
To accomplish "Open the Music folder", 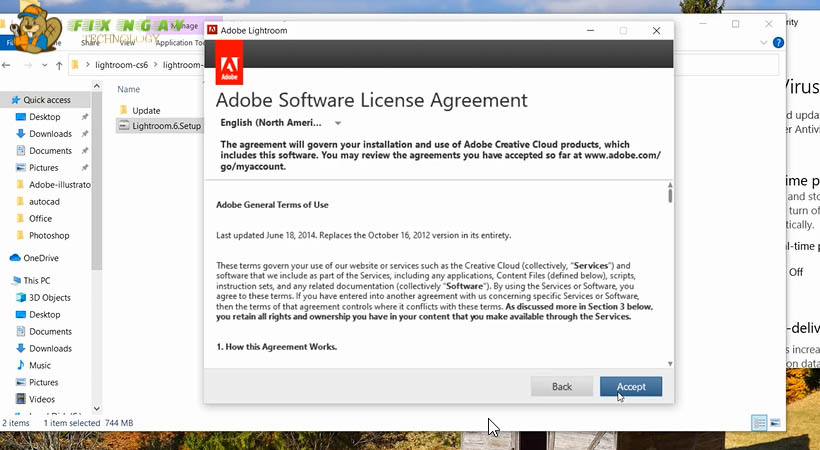I will 40,366.
